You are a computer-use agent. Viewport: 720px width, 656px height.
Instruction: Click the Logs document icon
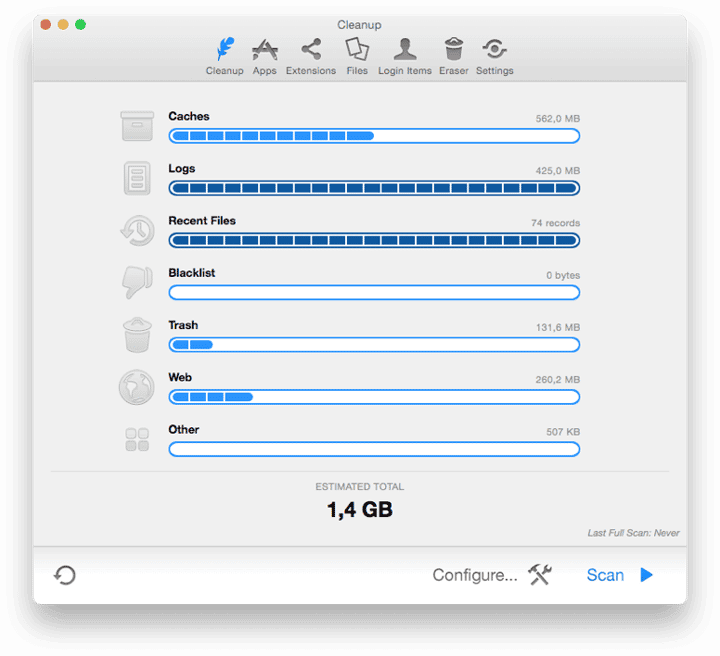pos(137,178)
